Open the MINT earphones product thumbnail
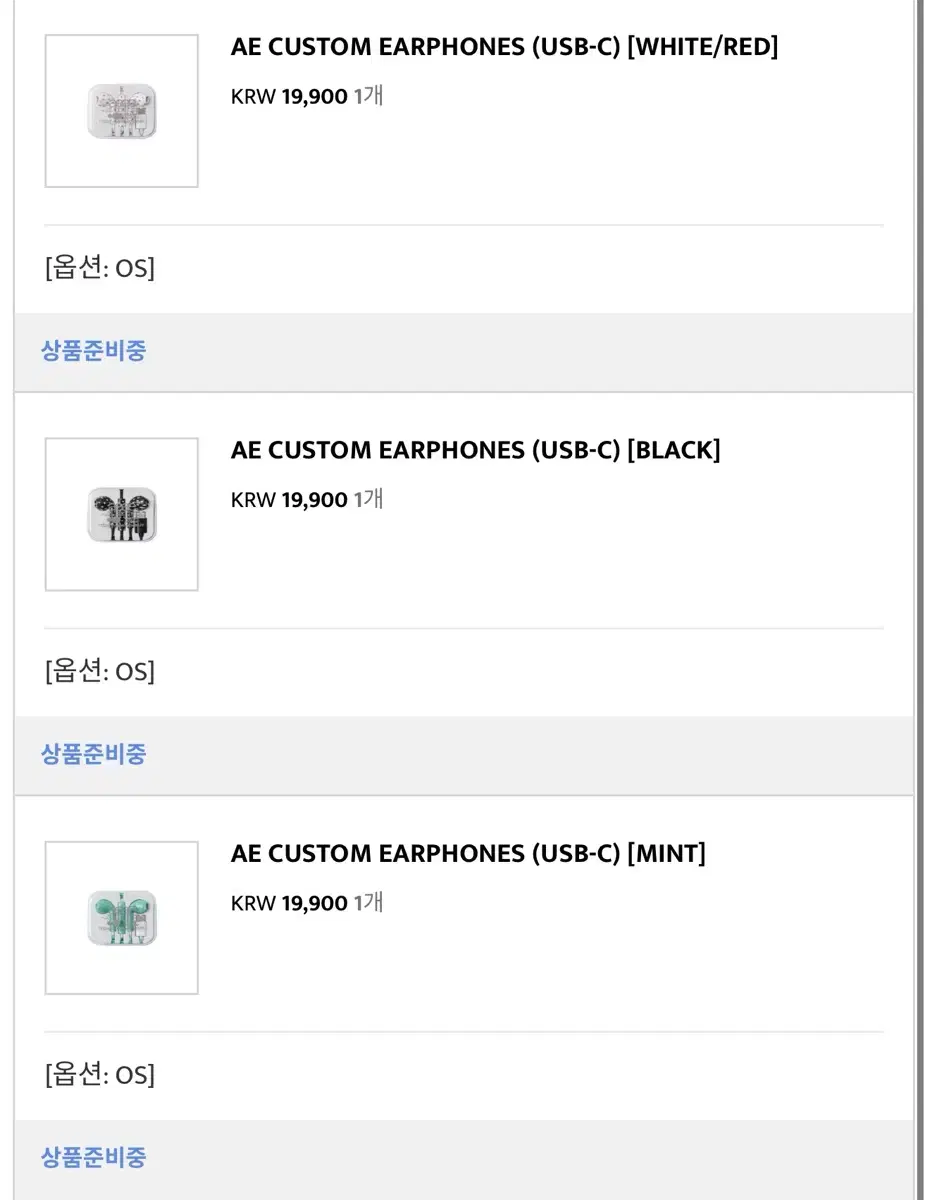Viewport: 930px width, 1200px height. point(121,917)
